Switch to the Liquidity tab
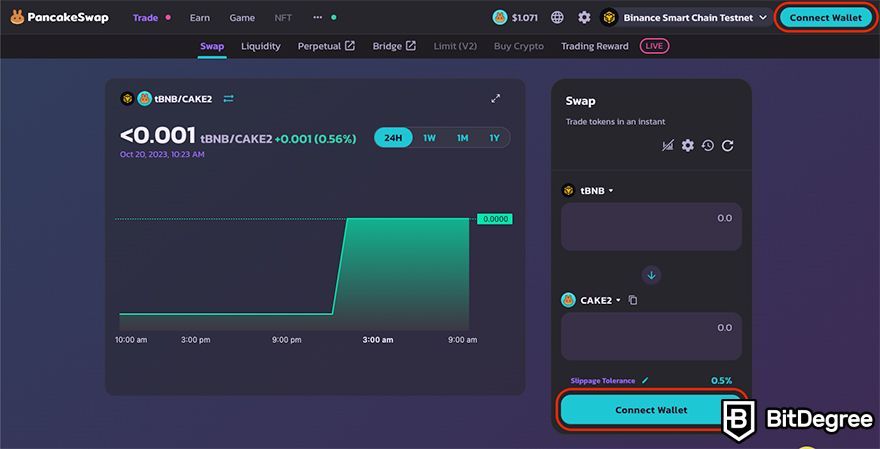This screenshot has height=449, width=880. 260,46
